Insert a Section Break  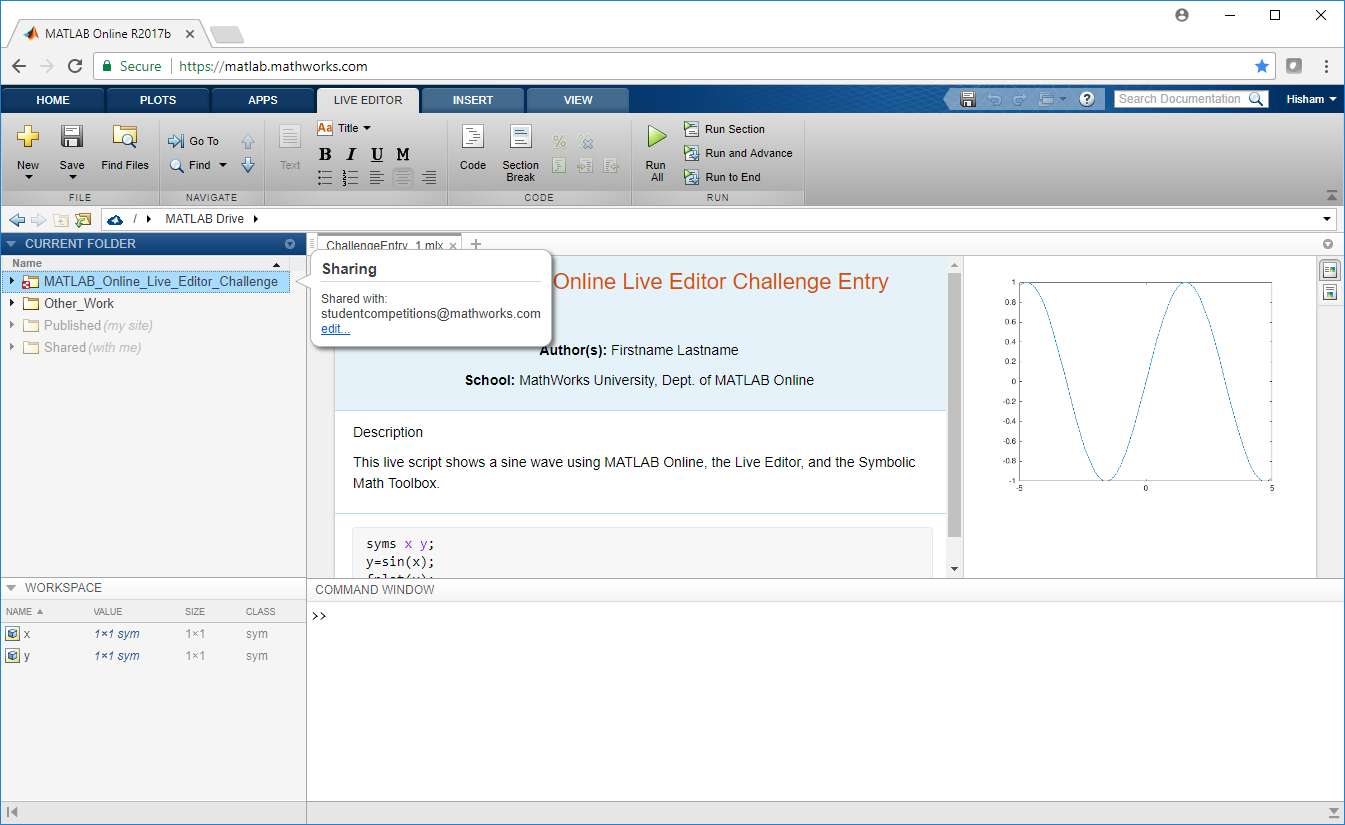(520, 153)
